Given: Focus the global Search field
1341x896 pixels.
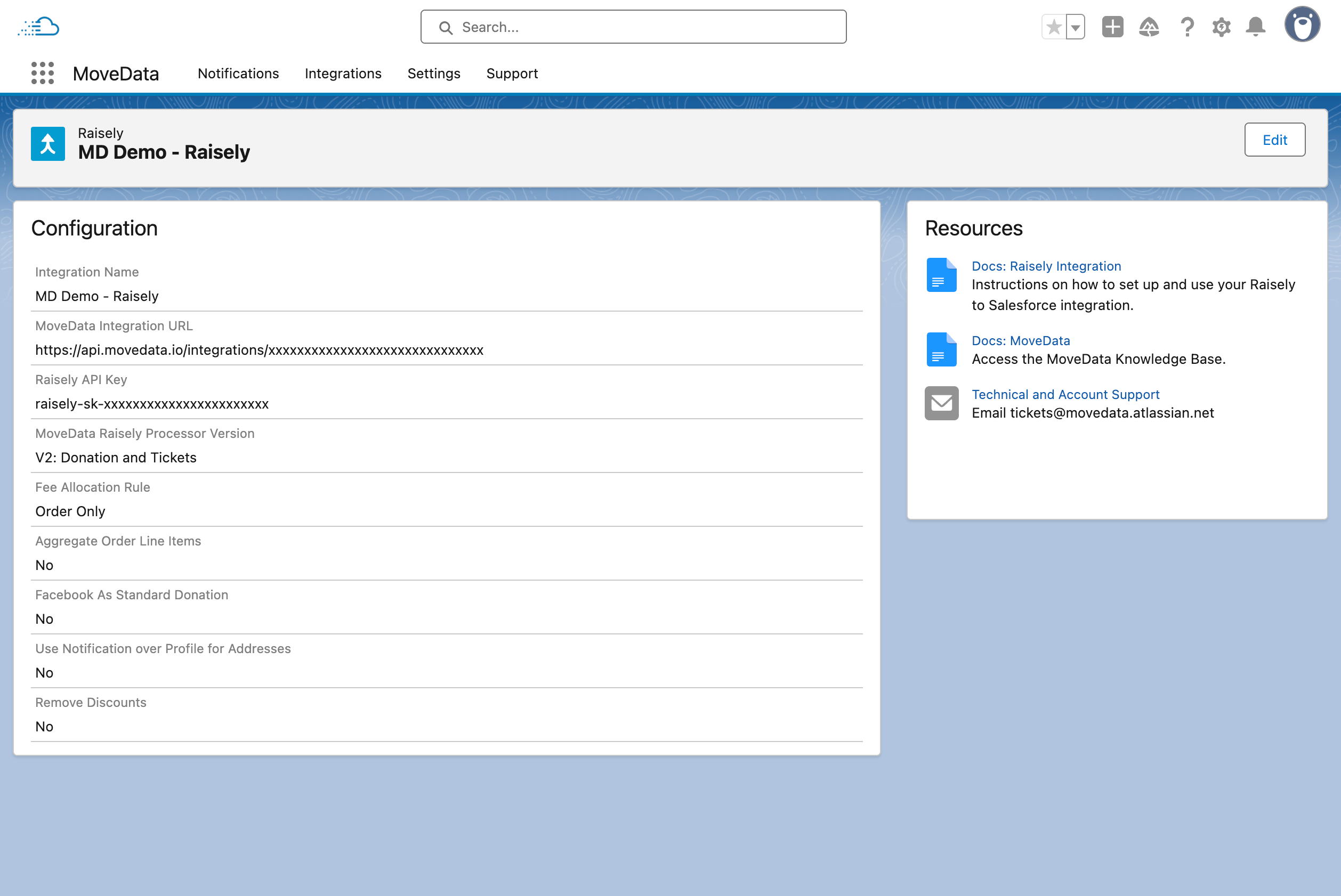Looking at the screenshot, I should [x=633, y=27].
